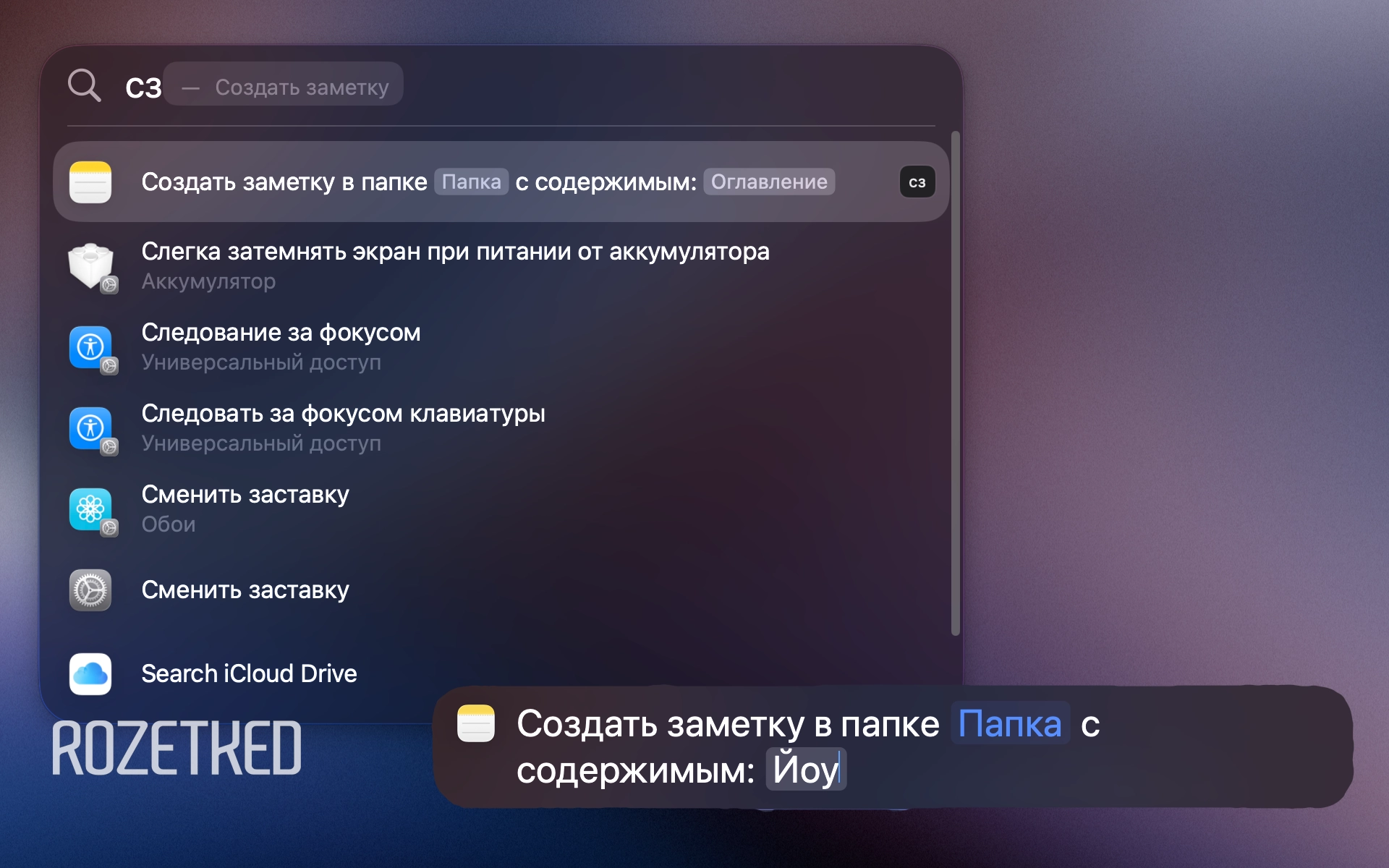This screenshot has height=868, width=1389.
Task: Open Сменить заставку result with gear icon
Action: pyautogui.click(x=501, y=590)
